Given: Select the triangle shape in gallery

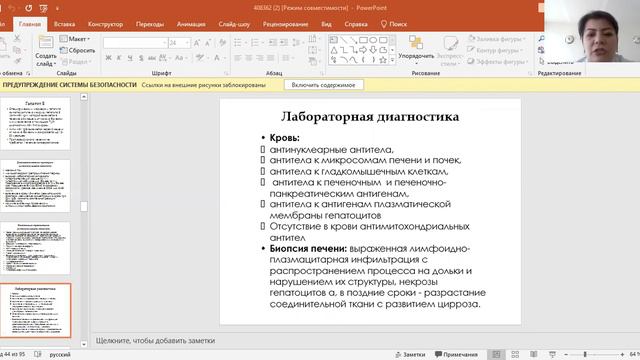Looking at the screenshot, I should pos(334,50).
